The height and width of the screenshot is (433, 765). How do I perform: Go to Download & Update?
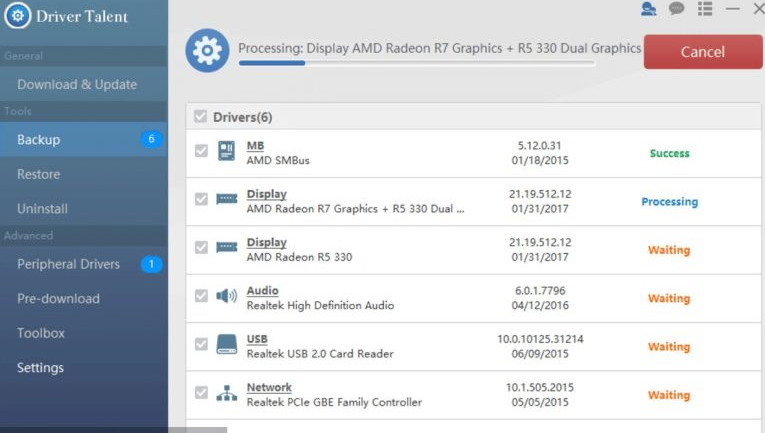77,85
